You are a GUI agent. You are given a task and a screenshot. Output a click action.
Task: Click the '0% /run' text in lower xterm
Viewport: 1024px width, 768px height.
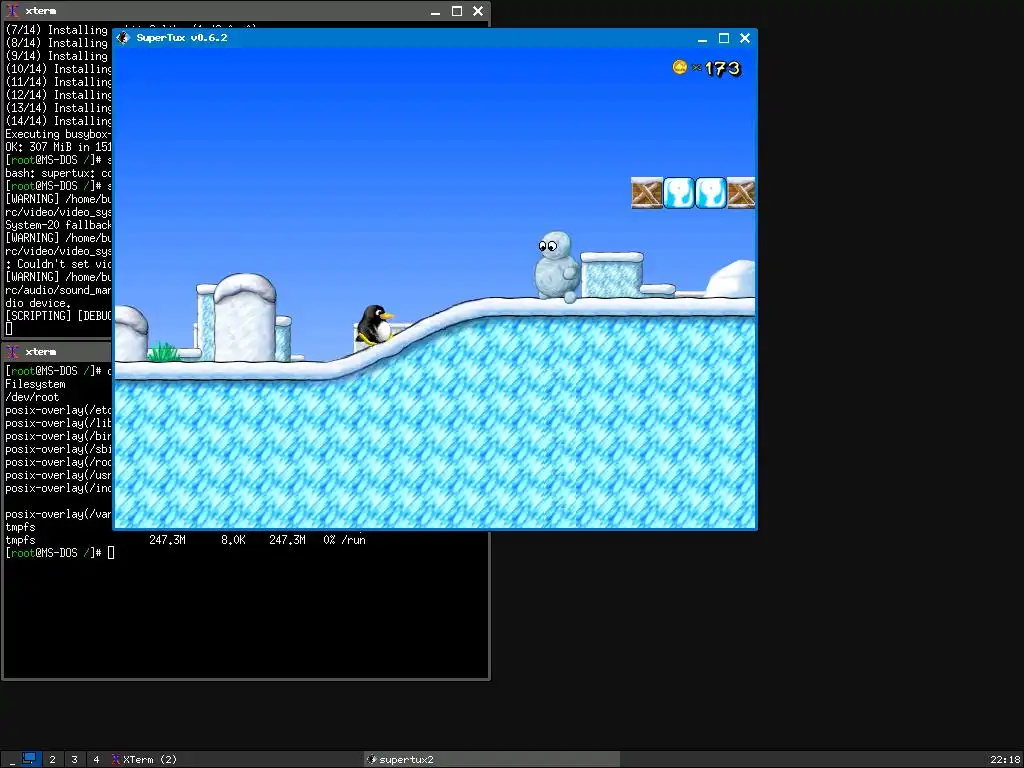click(x=344, y=540)
